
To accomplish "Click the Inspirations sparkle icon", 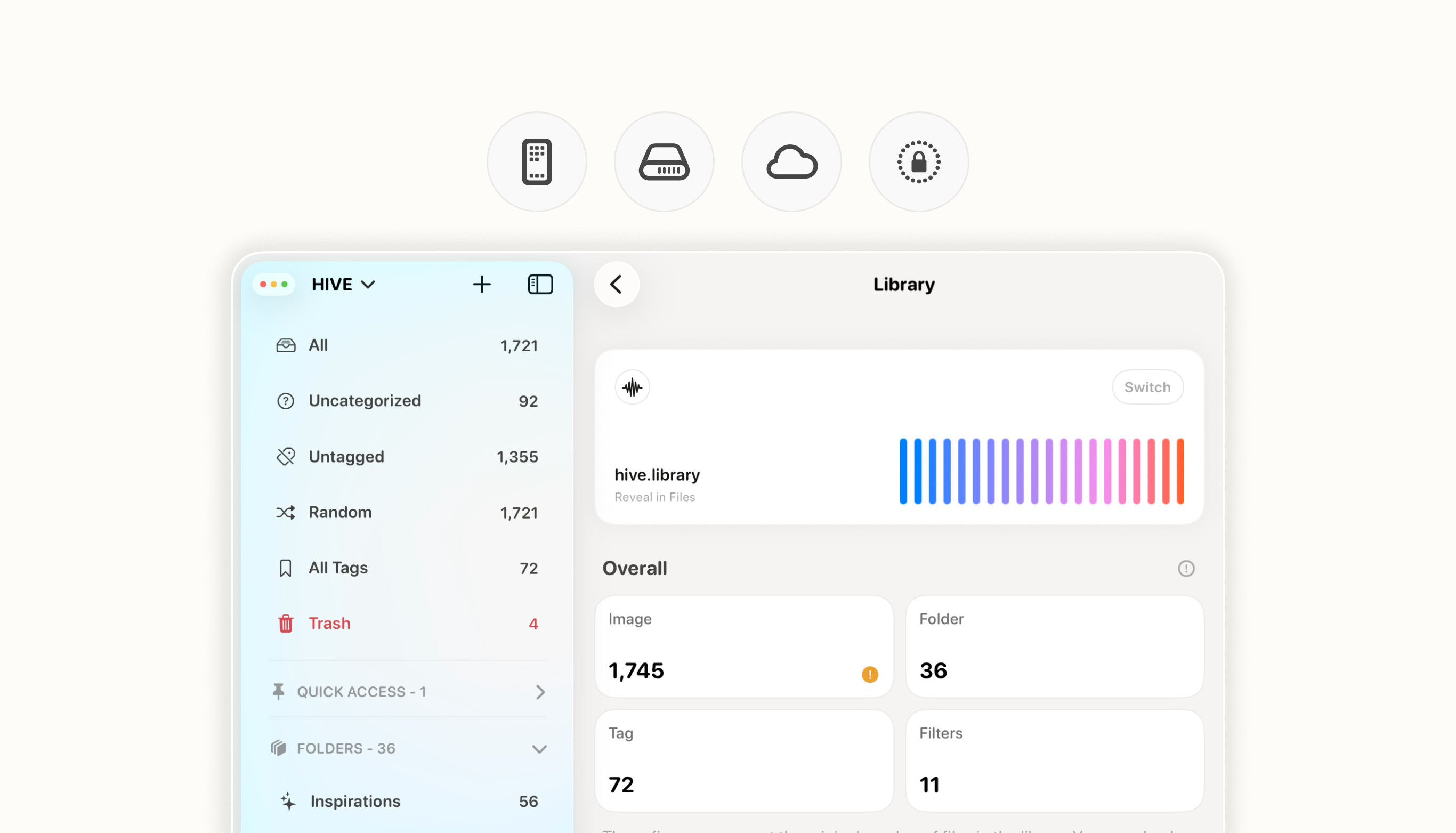I will click(x=288, y=802).
